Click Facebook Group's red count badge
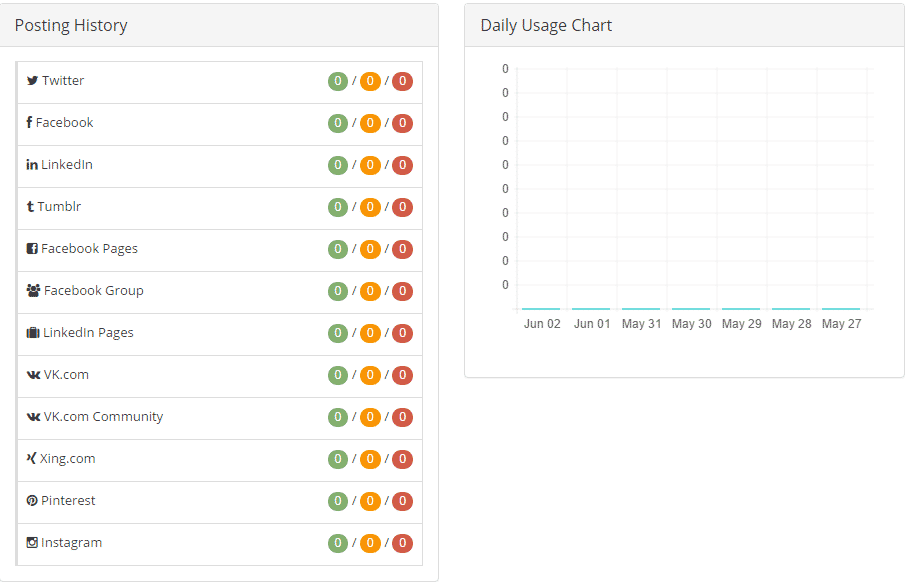 (403, 292)
